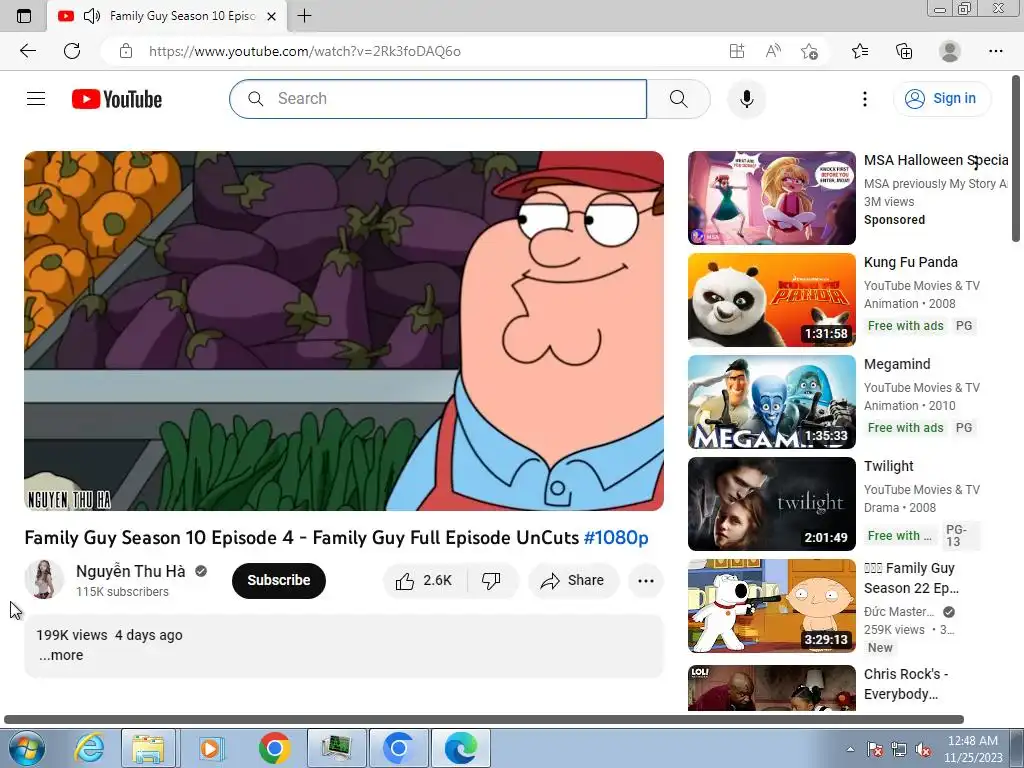View site information lock icon
The width and height of the screenshot is (1024, 768).
tap(126, 51)
